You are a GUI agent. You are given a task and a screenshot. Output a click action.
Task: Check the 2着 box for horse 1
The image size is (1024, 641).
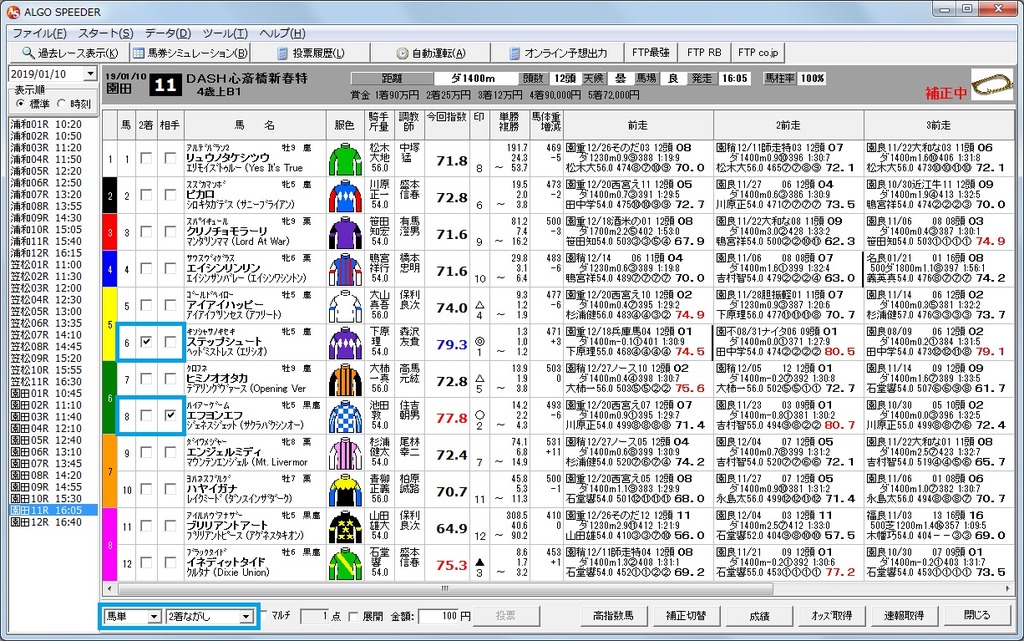coord(146,158)
